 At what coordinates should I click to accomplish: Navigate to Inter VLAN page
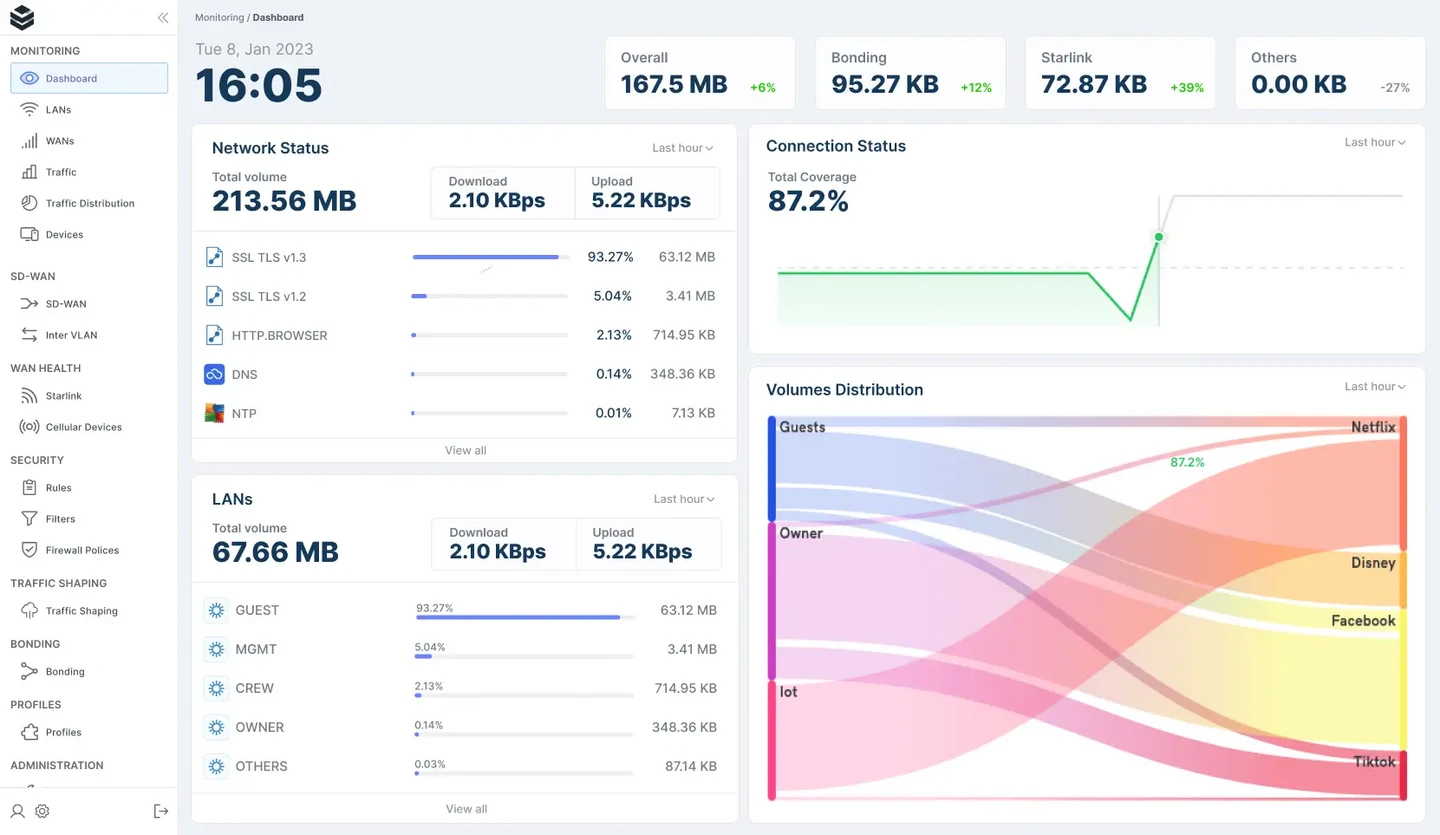(71, 335)
